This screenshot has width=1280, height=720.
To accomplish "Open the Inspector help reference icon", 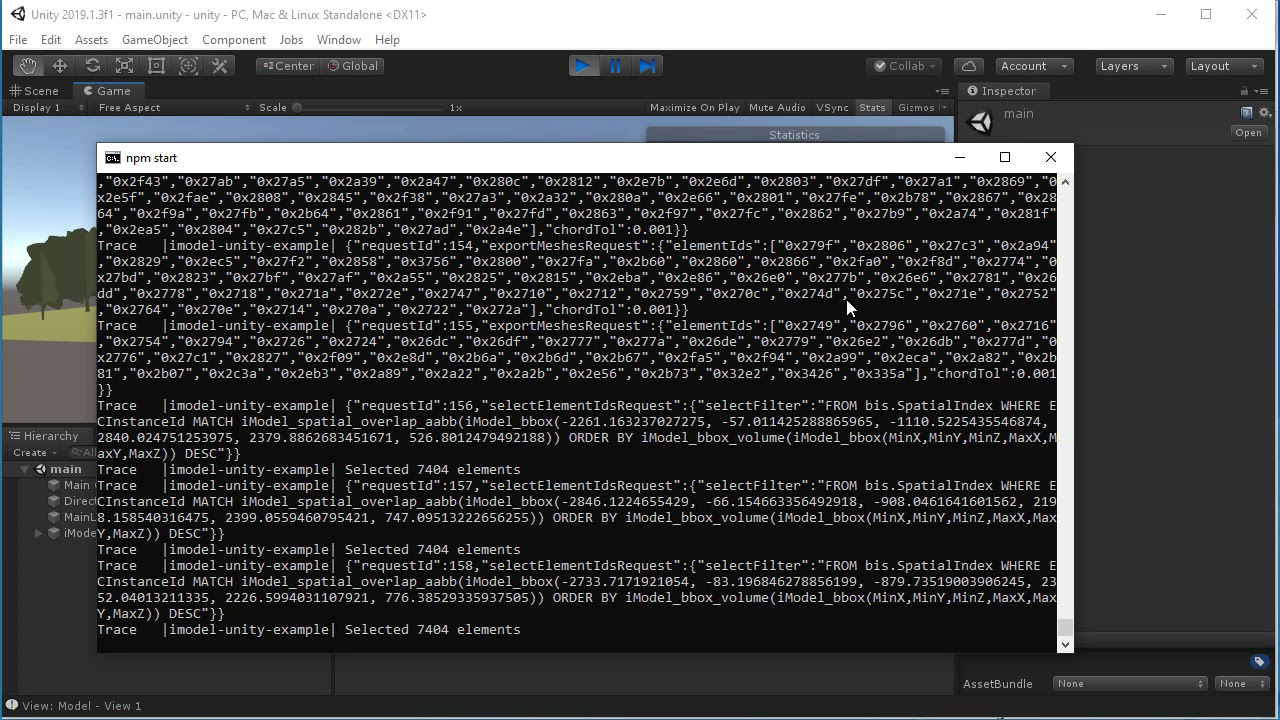I will [1247, 113].
